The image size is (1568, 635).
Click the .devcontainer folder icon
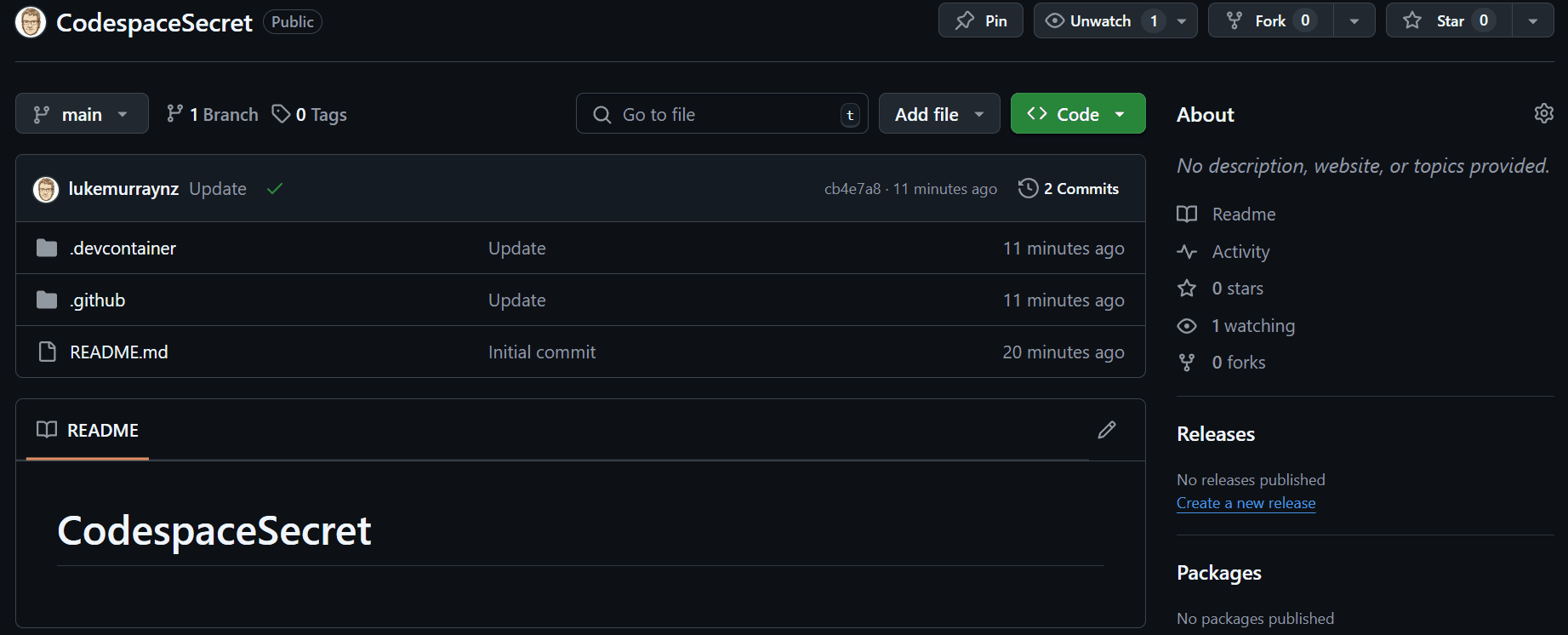pos(47,249)
